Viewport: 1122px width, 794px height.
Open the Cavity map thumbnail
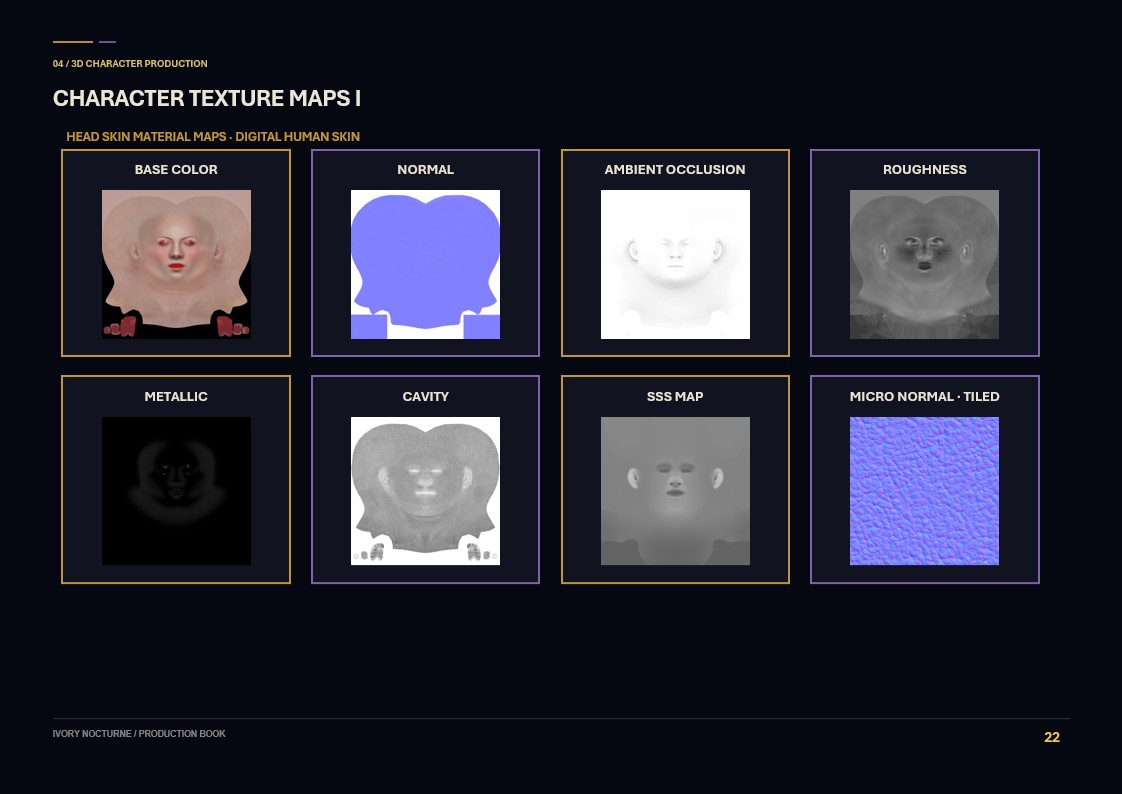(x=425, y=491)
